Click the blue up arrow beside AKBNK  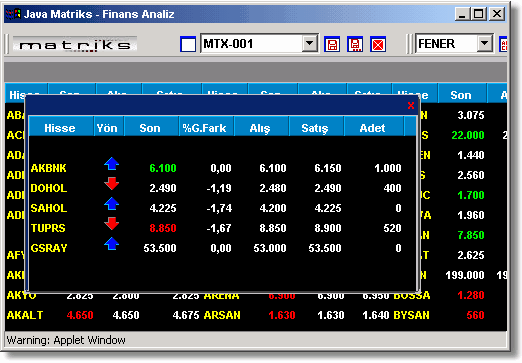click(x=112, y=164)
